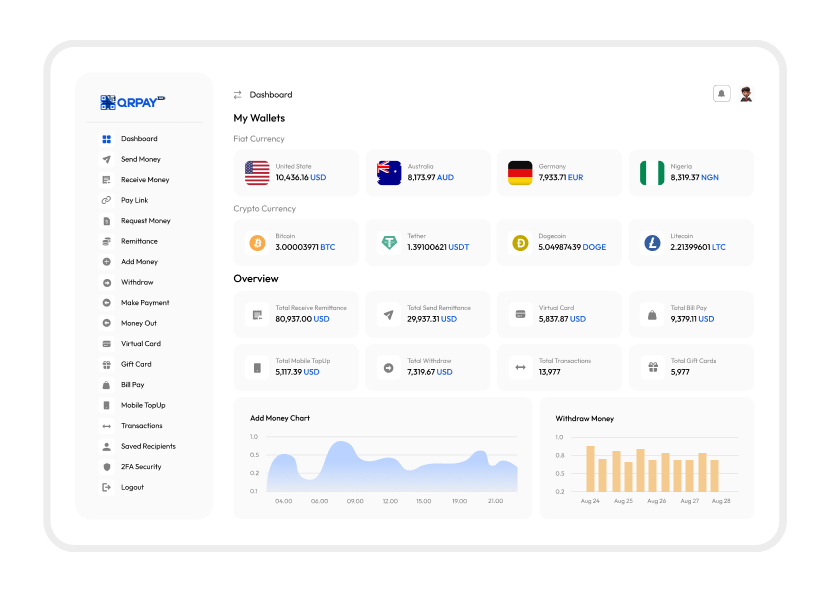This screenshot has height=592, width=830.
Task: Open the user profile avatar
Action: [746, 94]
